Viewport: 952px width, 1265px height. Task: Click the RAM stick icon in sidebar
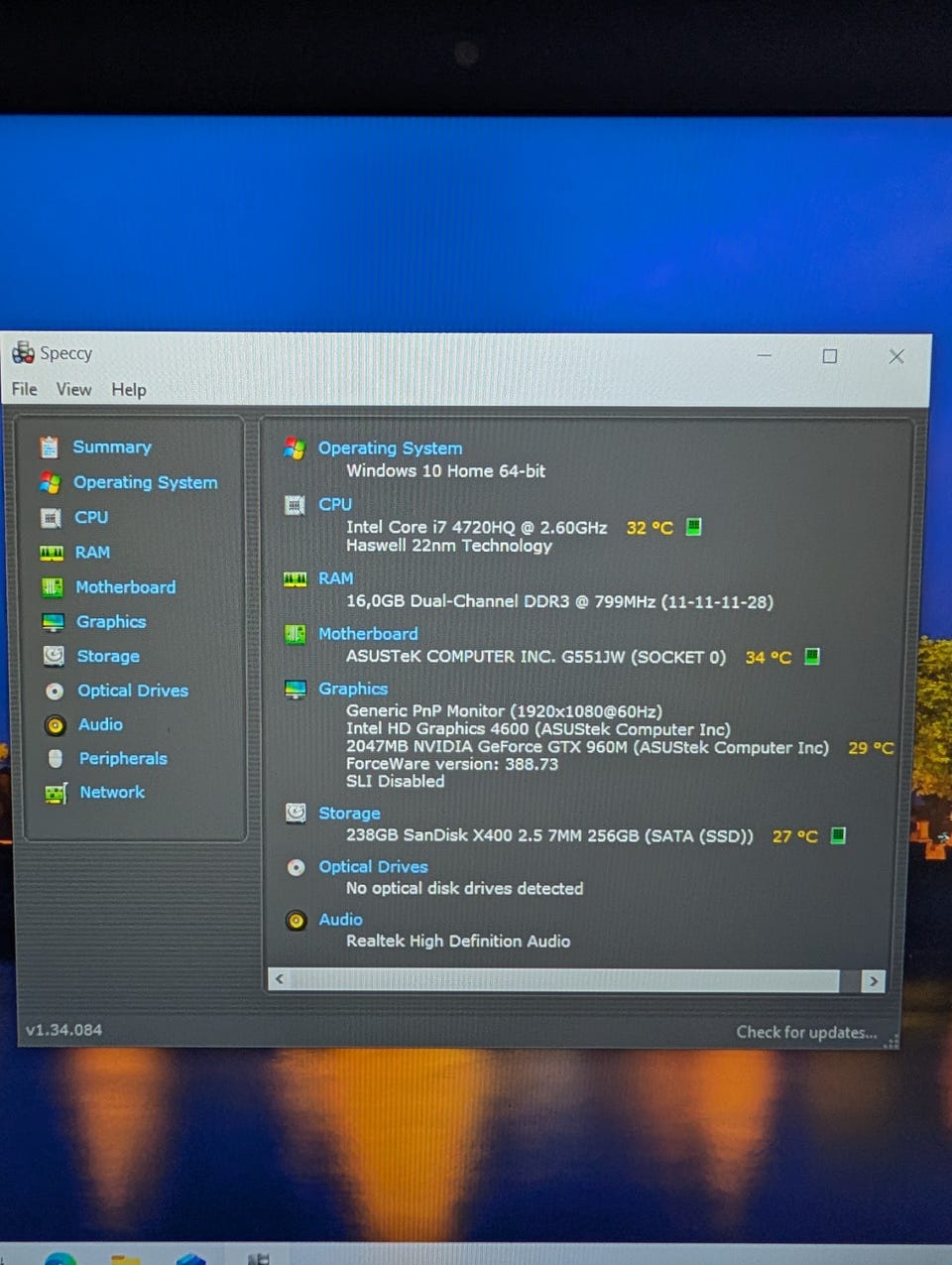(x=52, y=553)
